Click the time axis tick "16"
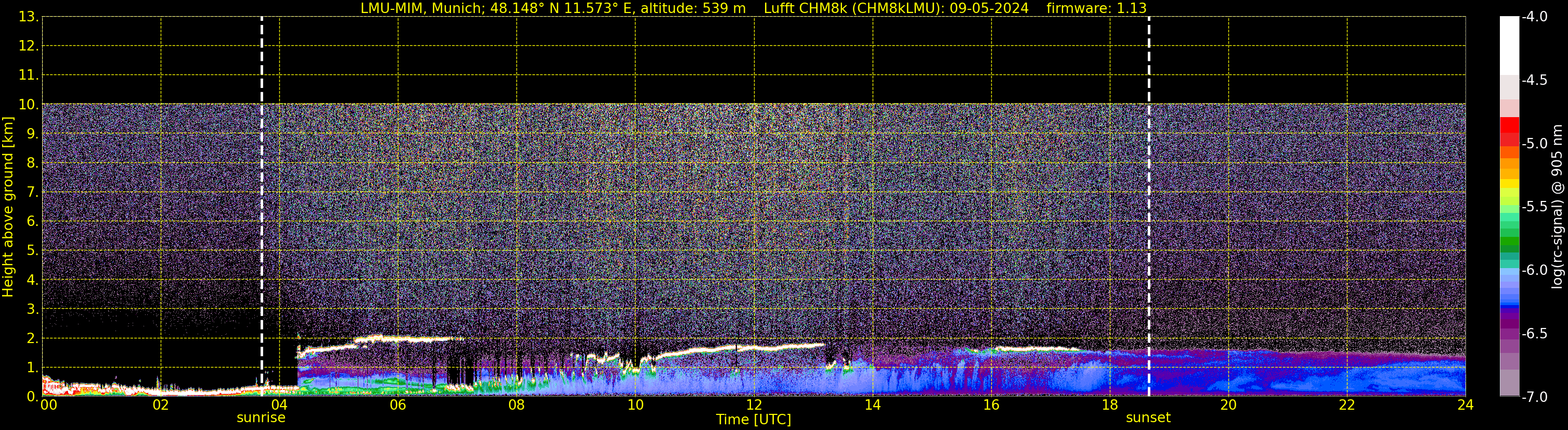Viewport: 1568px width, 430px height. [992, 405]
